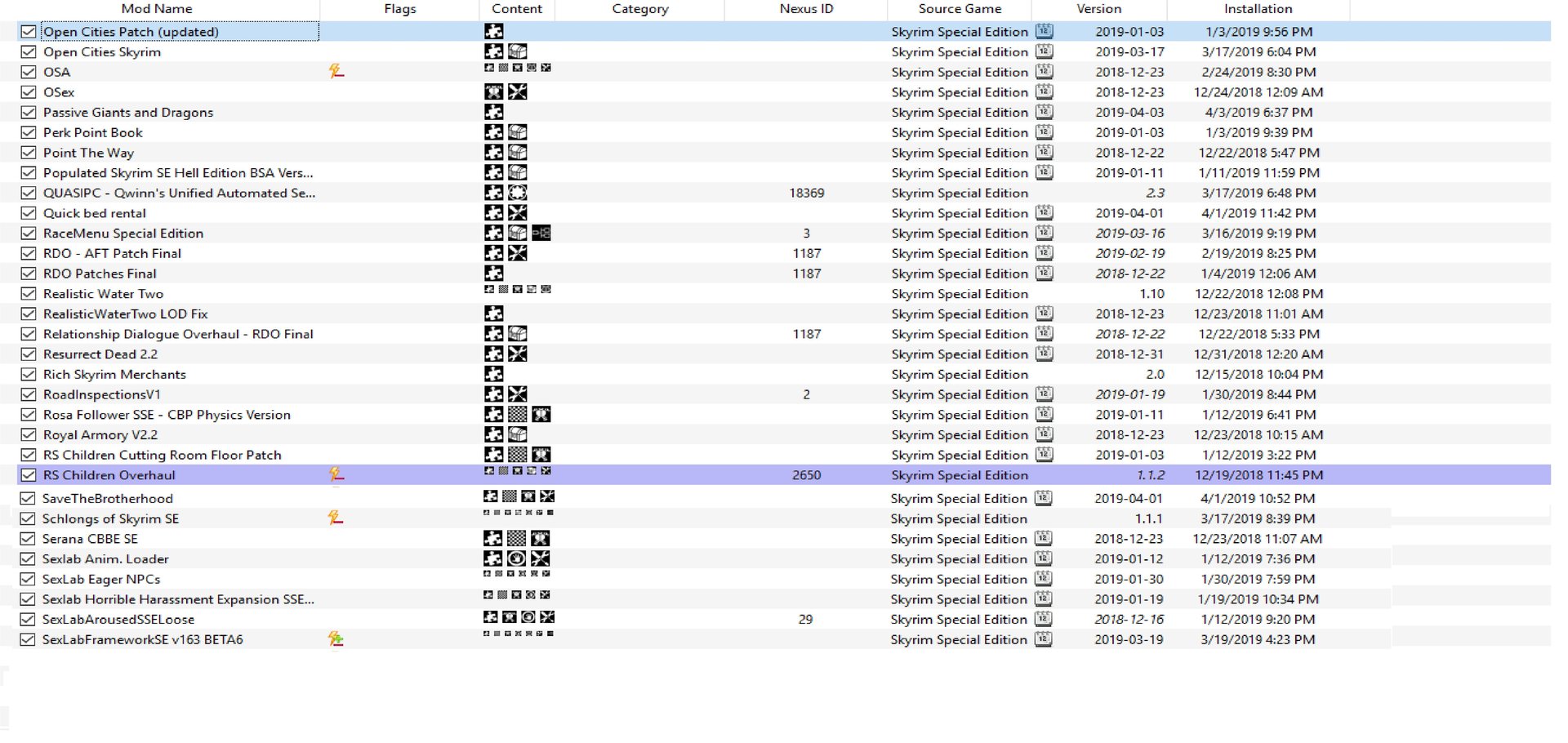Click installation date 12/19/2018 11:45 PM
Viewport: 1568px width, 743px height.
[1258, 474]
